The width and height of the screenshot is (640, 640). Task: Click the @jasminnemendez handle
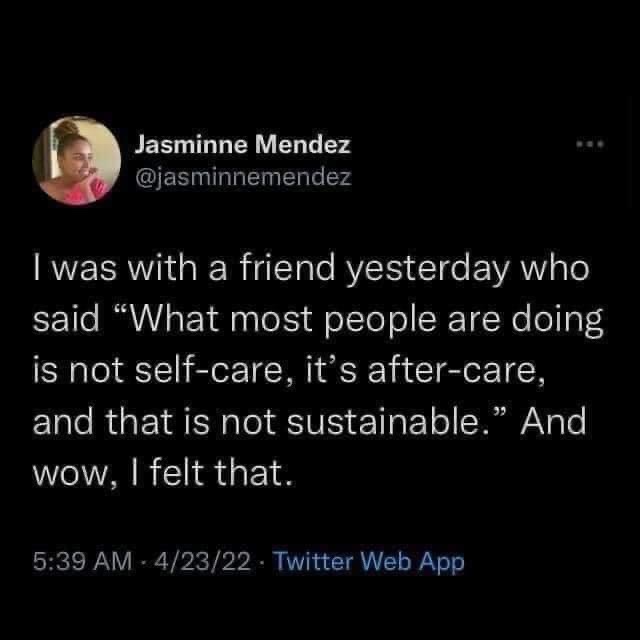[242, 177]
